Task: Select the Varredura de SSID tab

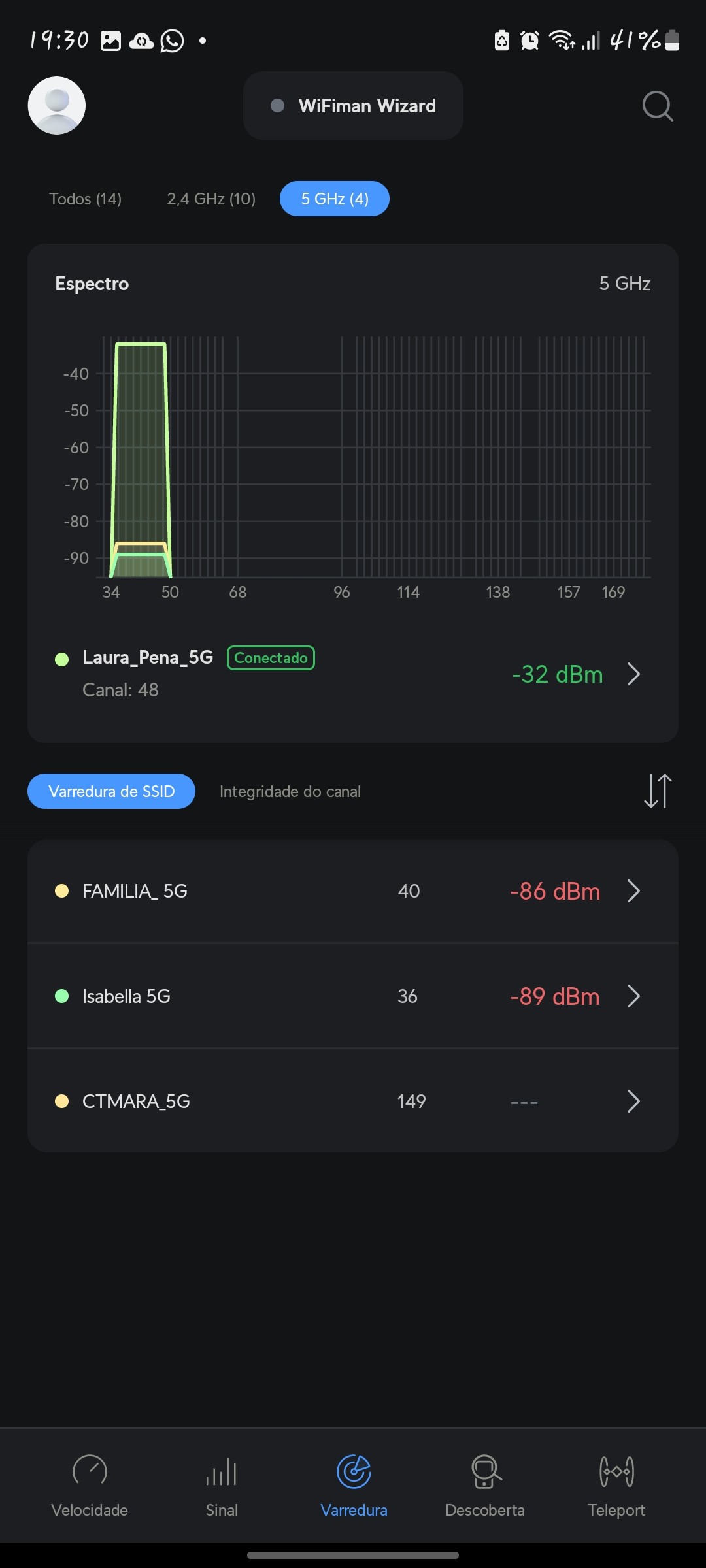Action: [112, 792]
